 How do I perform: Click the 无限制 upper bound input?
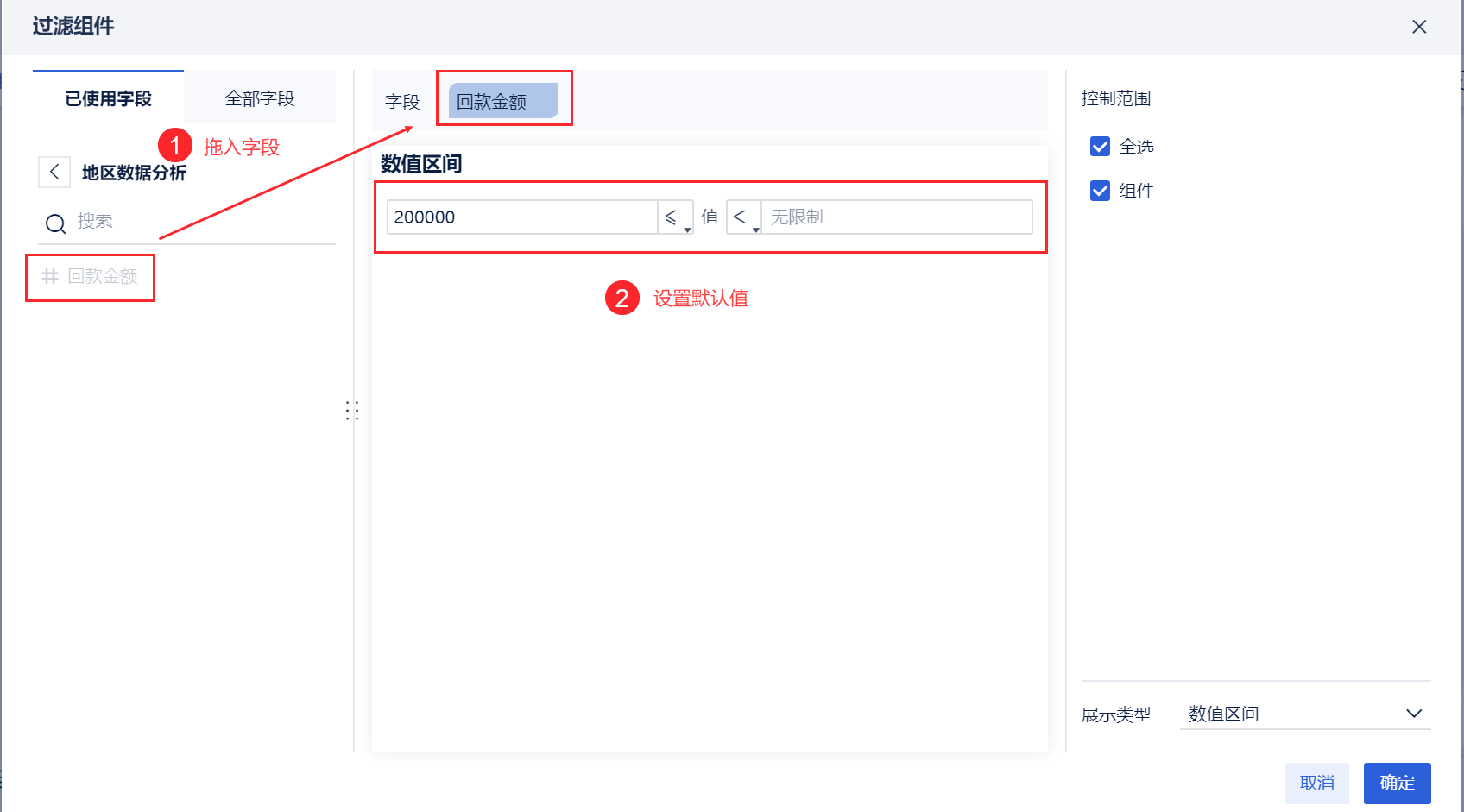[896, 217]
